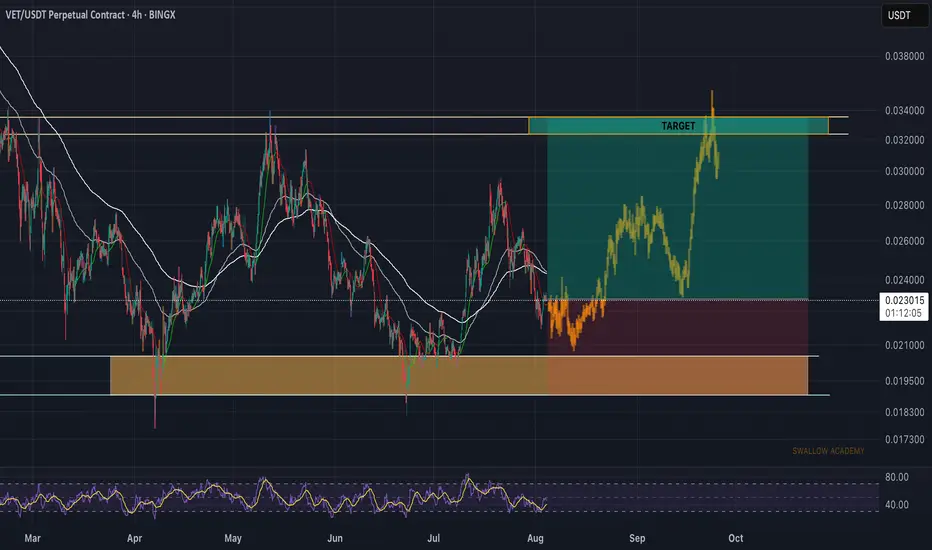Click the 0.017300 price axis label
Viewport: 932px width, 550px height.
[904, 439]
